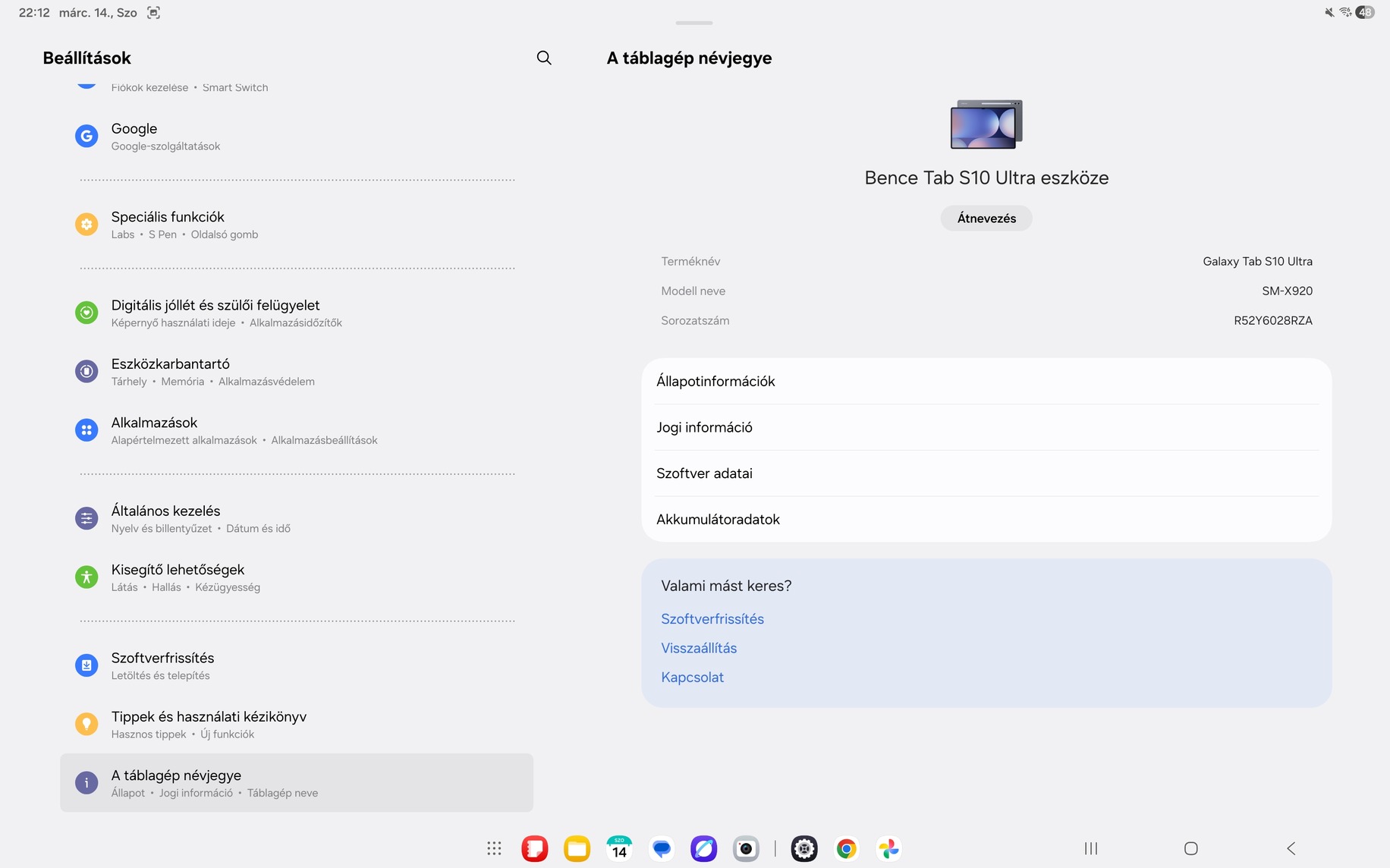Viewport: 1390px width, 868px height.
Task: Launch the red Samsung Notes app
Action: pyautogui.click(x=535, y=848)
